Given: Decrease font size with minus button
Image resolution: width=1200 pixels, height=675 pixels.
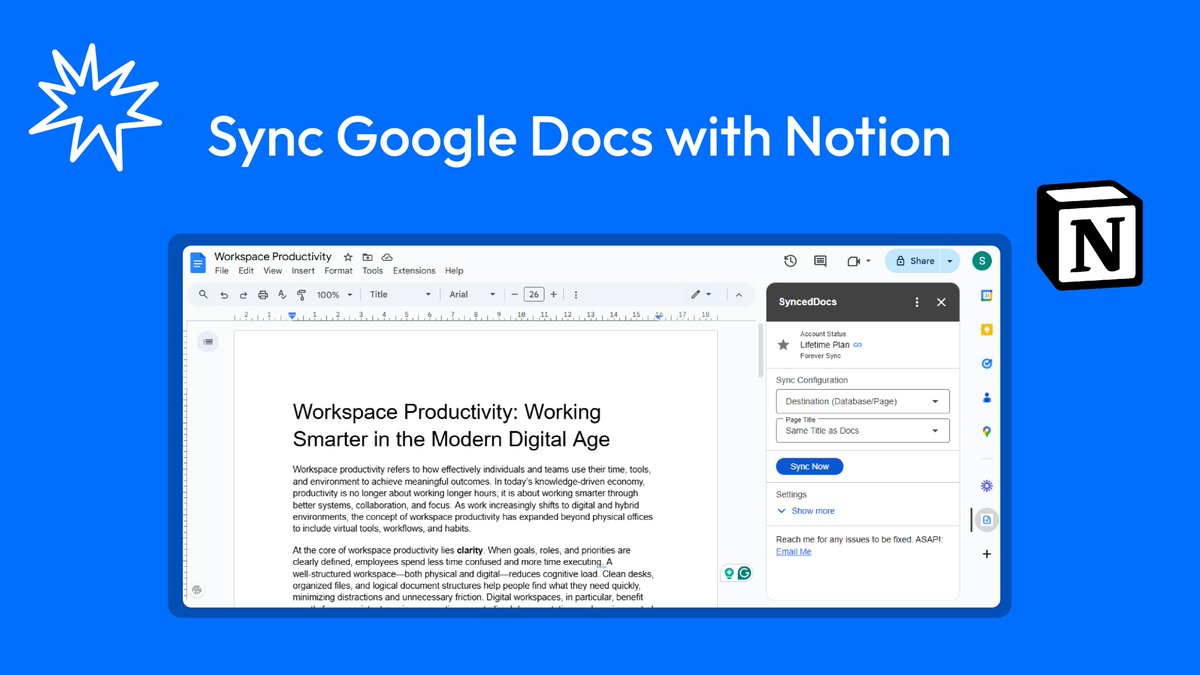Looking at the screenshot, I should [515, 295].
